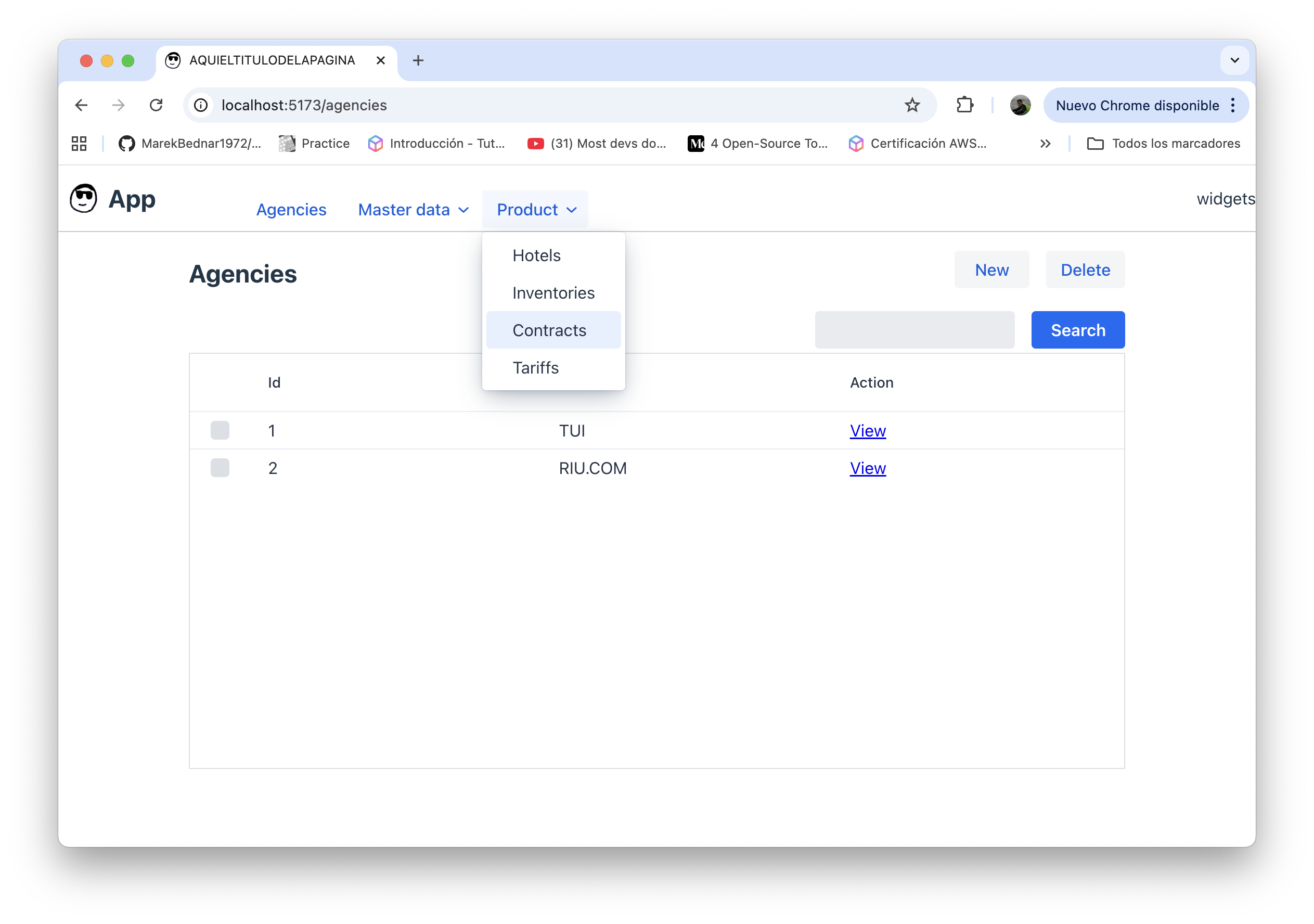
Task: Click the browser back arrow
Action: pos(81,105)
